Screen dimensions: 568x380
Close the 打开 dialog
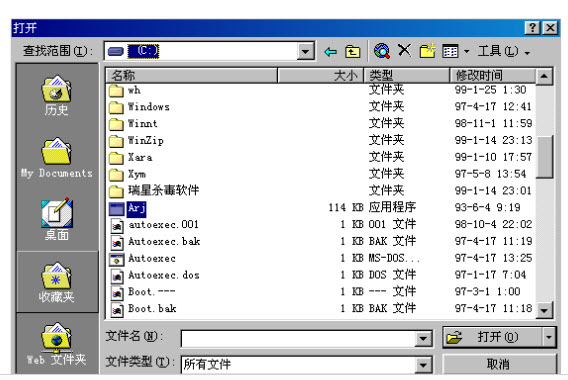click(550, 28)
